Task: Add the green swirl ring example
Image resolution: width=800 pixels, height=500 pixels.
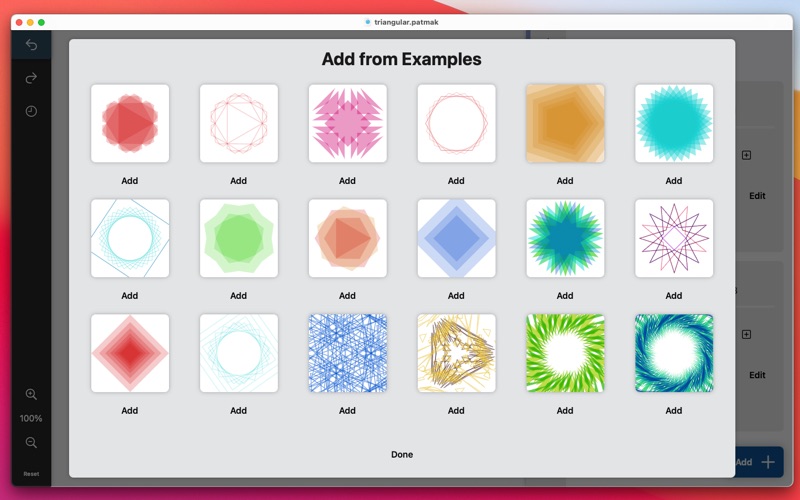Action: pos(565,410)
